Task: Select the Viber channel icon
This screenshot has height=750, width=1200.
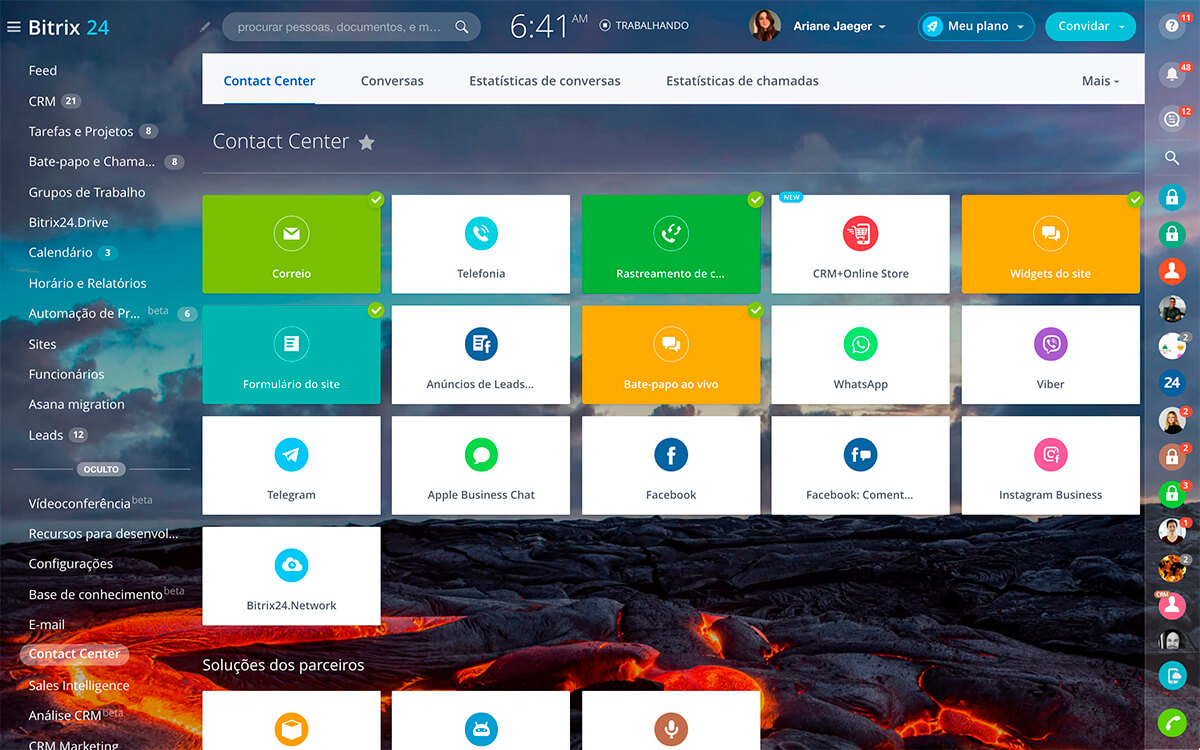Action: (x=1050, y=344)
